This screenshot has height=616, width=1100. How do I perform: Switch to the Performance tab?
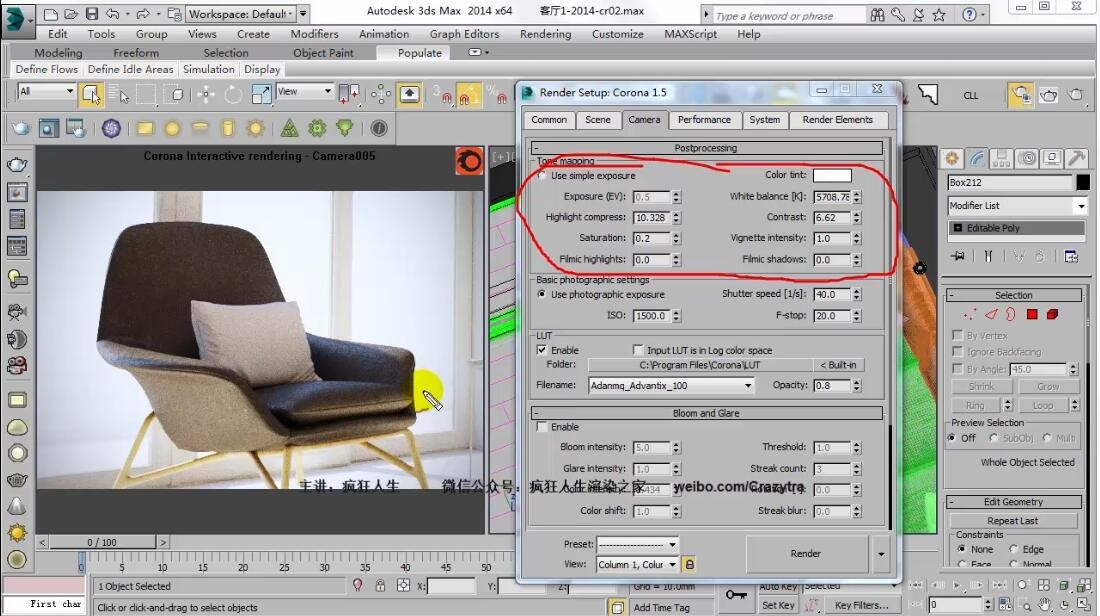[x=704, y=120]
